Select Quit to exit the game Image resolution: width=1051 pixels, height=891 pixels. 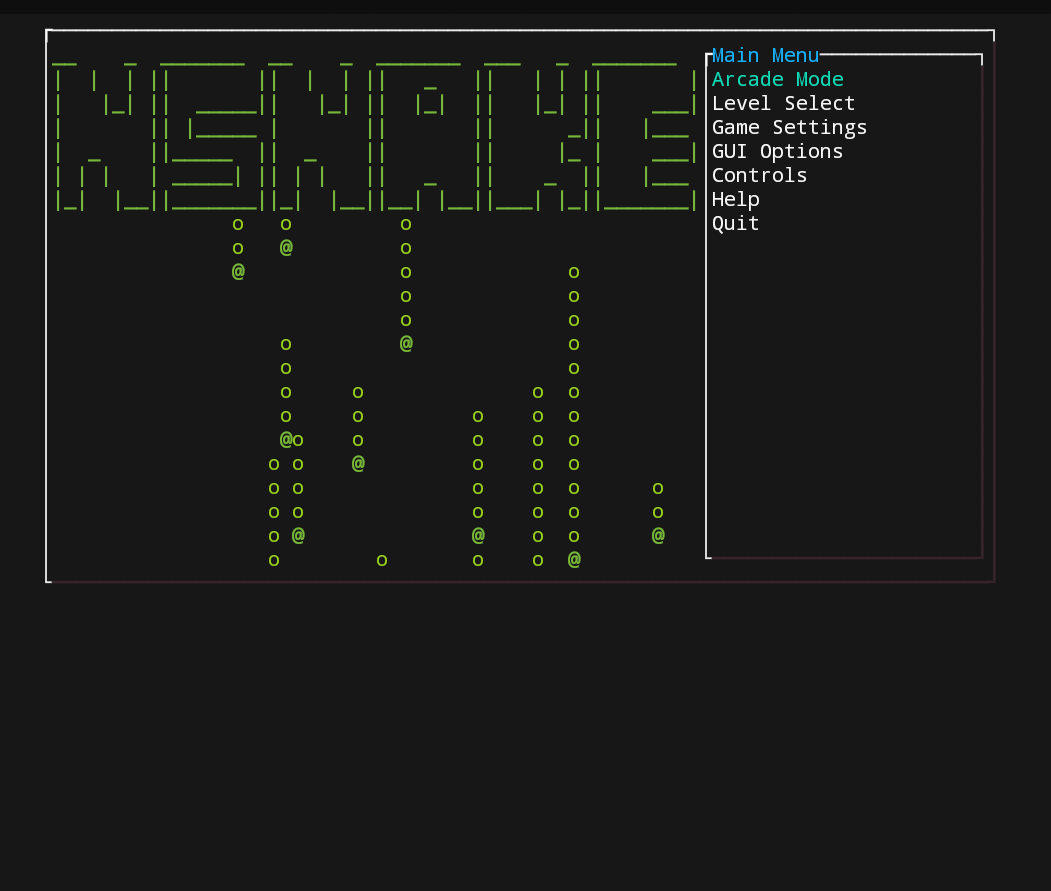[735, 223]
